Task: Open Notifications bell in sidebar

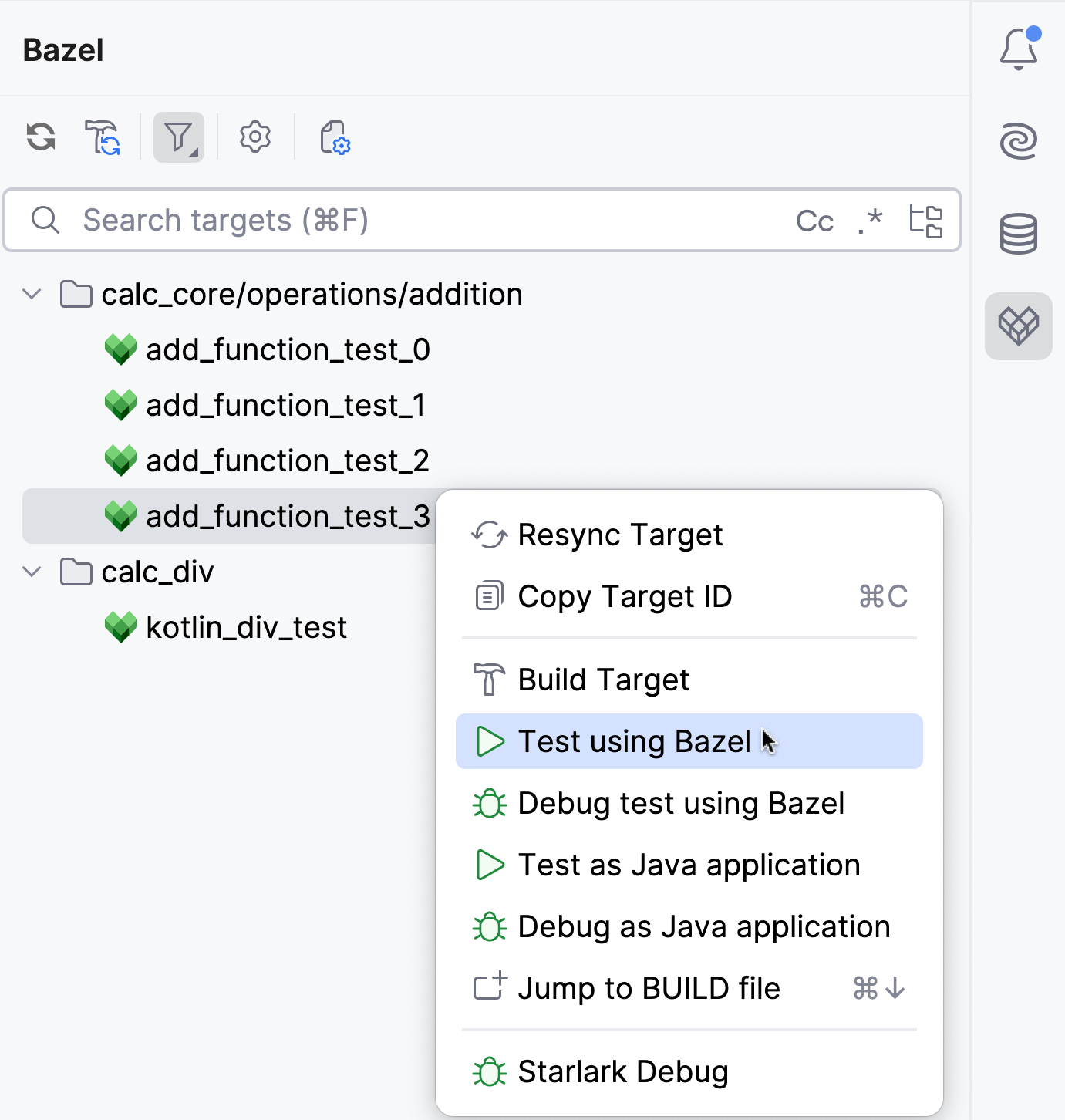Action: (1020, 49)
